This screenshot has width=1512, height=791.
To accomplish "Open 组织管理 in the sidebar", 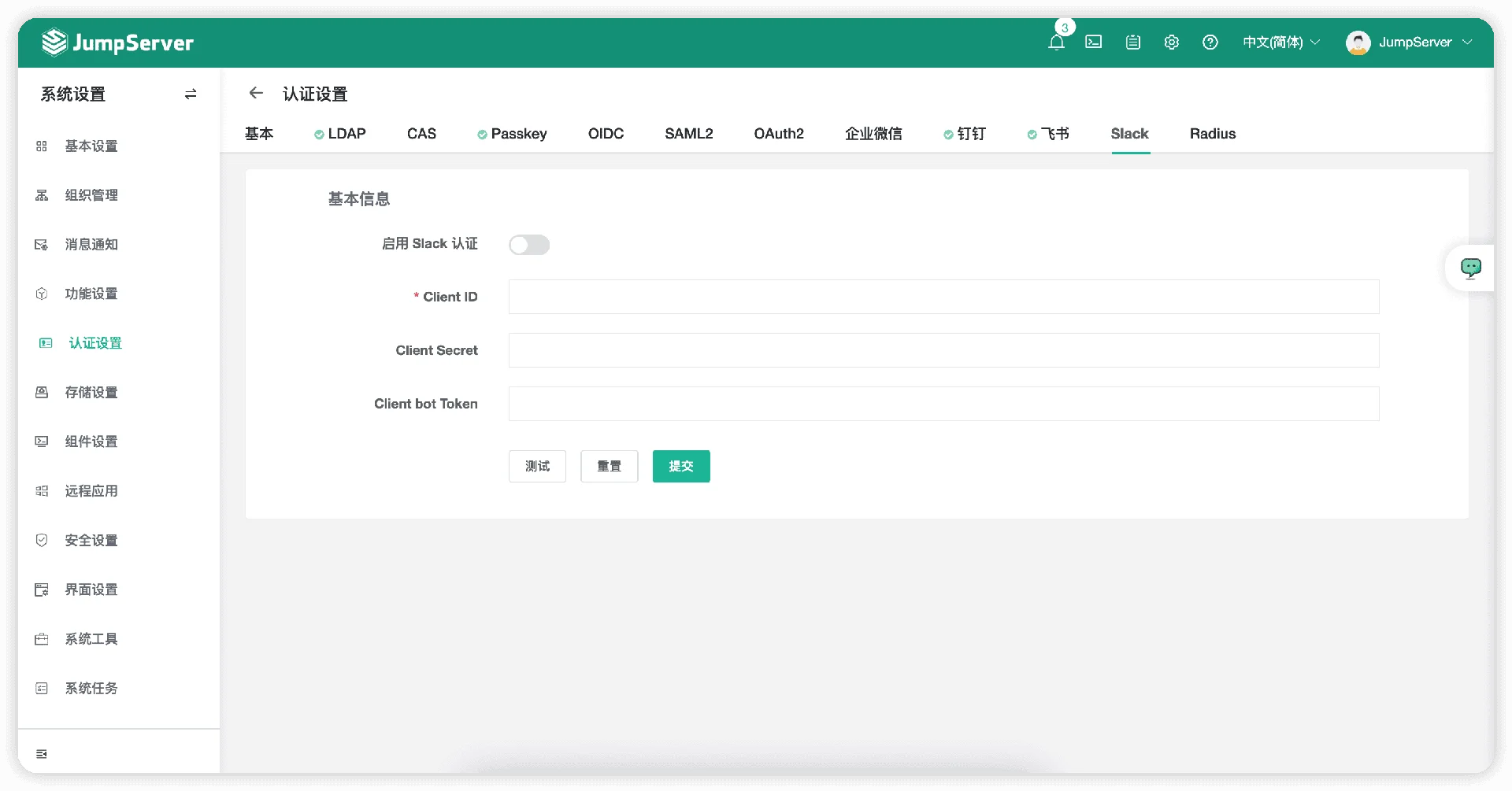I will coord(91,195).
